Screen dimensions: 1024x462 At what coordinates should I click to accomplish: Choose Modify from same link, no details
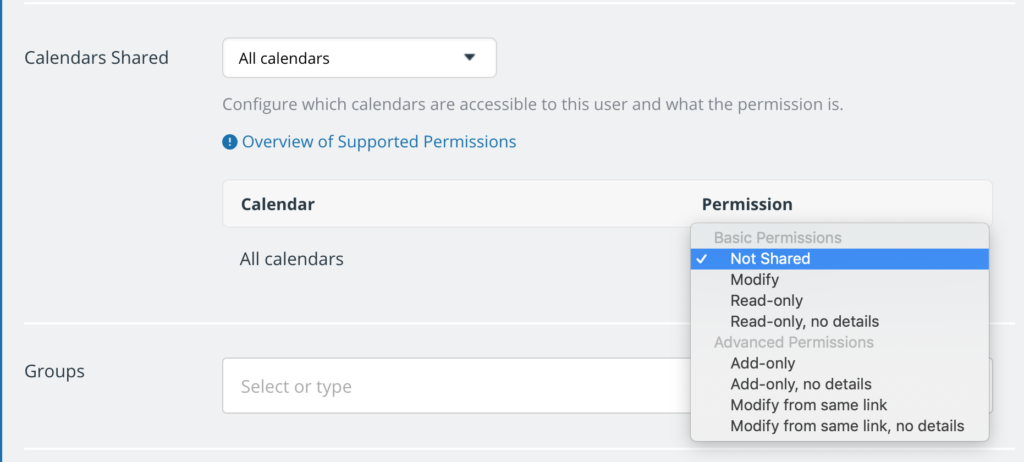point(840,426)
